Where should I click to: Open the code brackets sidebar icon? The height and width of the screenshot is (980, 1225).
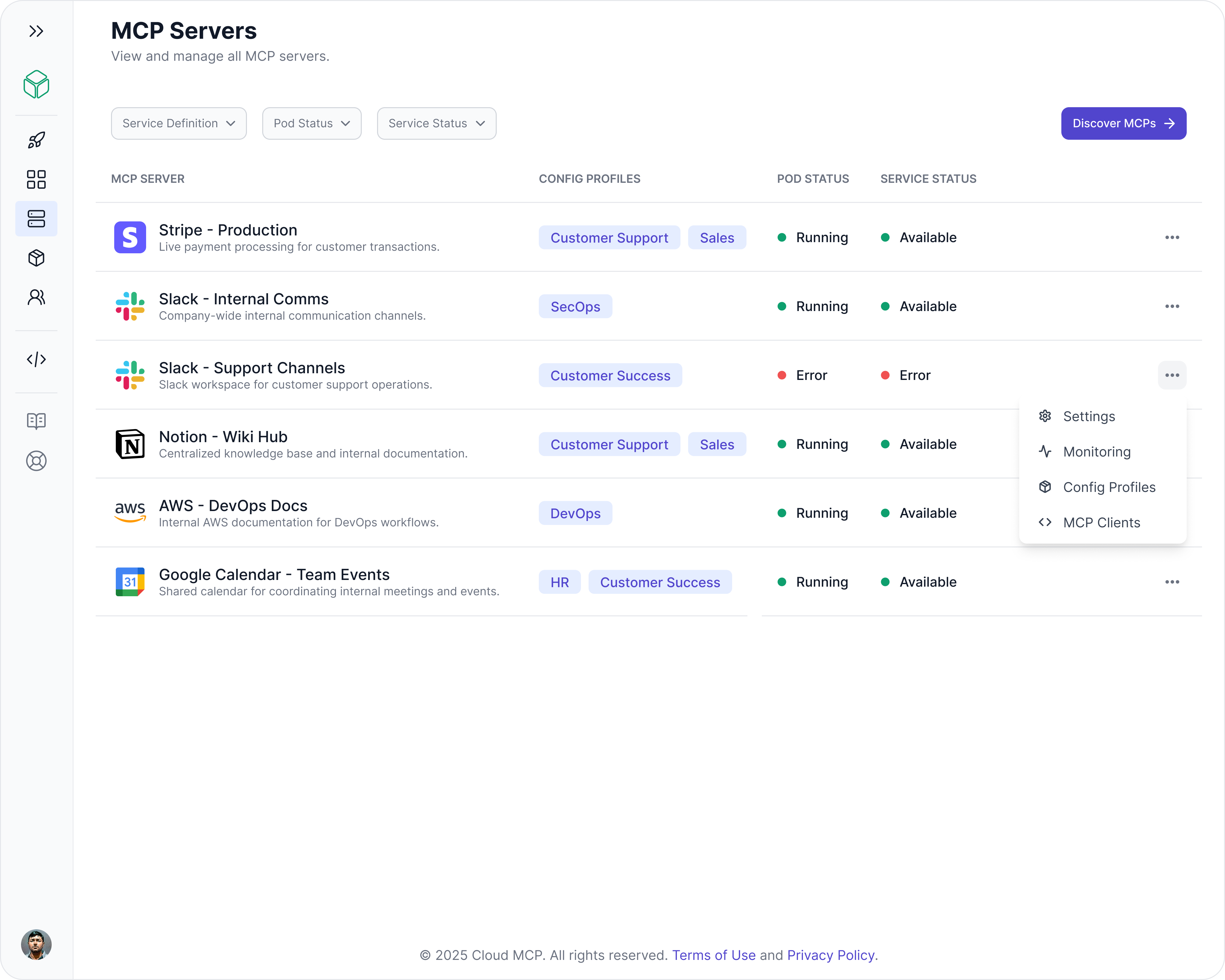[36, 359]
